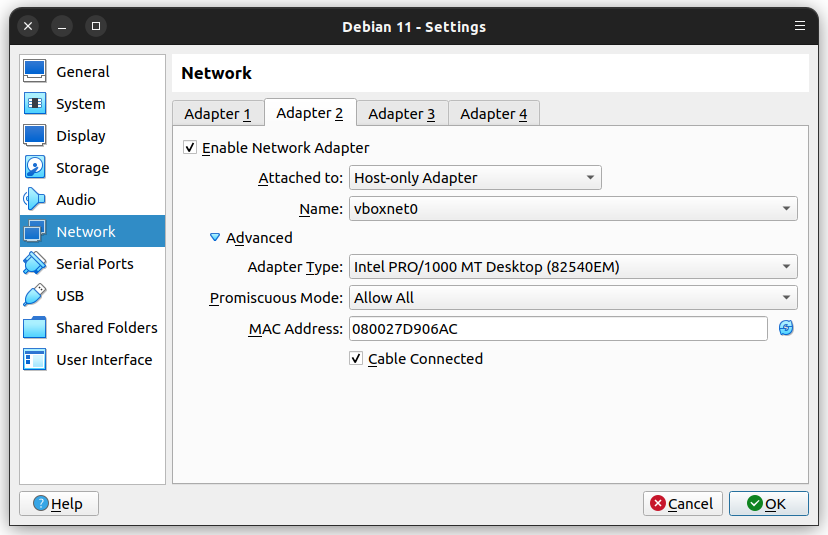Confirm settings with the OK button
The image size is (828, 535).
[768, 504]
